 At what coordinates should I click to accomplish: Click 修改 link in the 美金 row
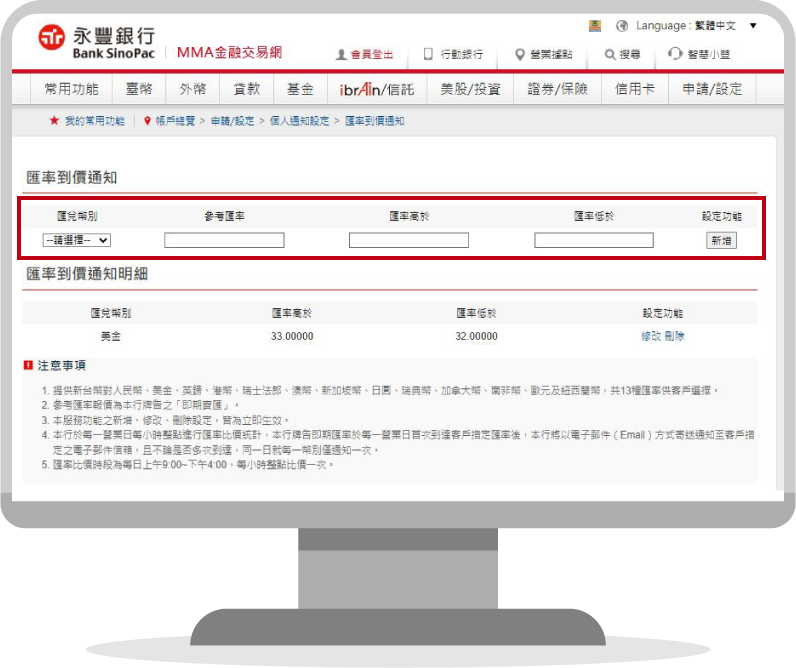pos(651,336)
